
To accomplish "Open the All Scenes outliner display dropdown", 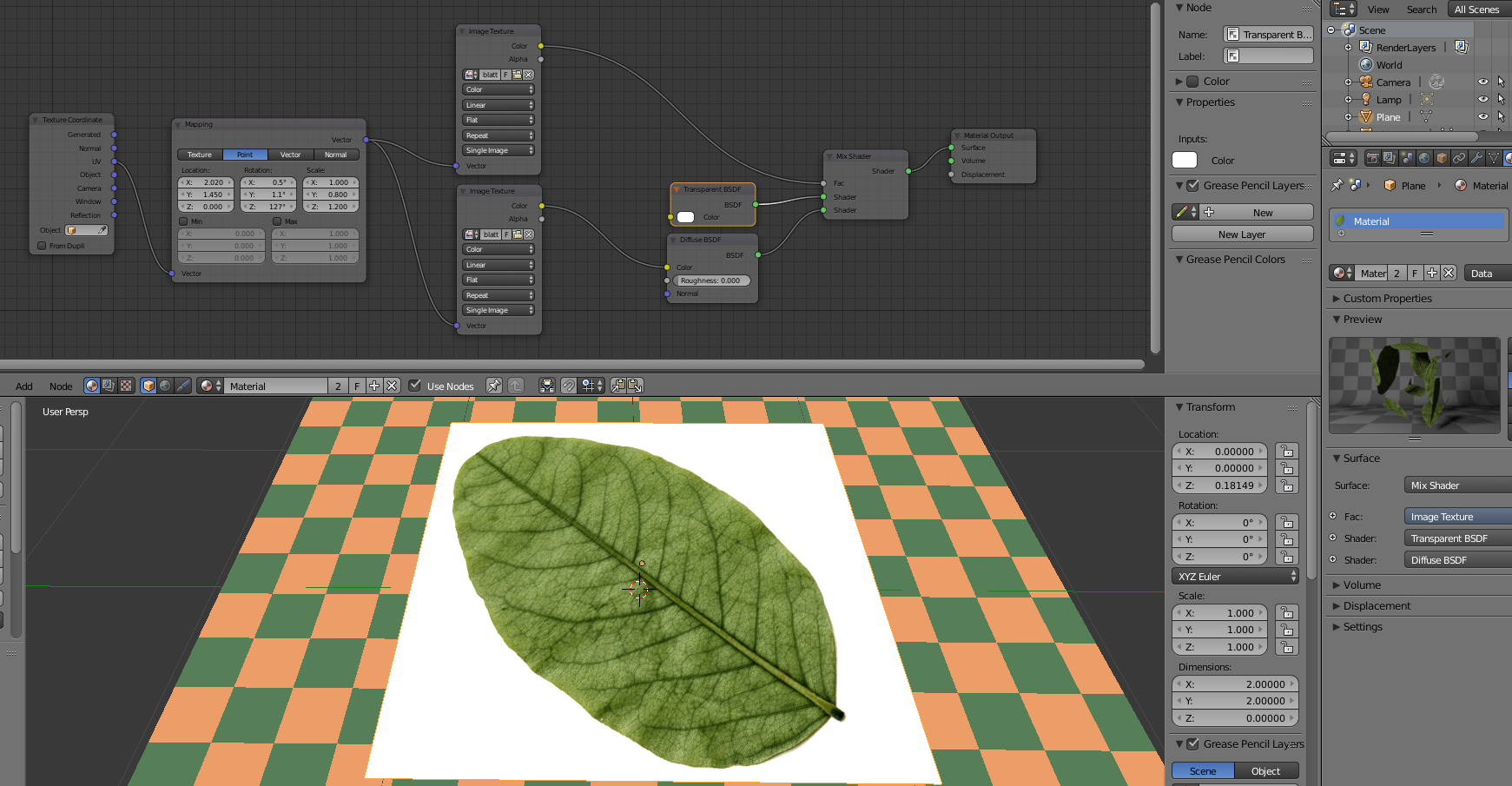I will pyautogui.click(x=1480, y=10).
